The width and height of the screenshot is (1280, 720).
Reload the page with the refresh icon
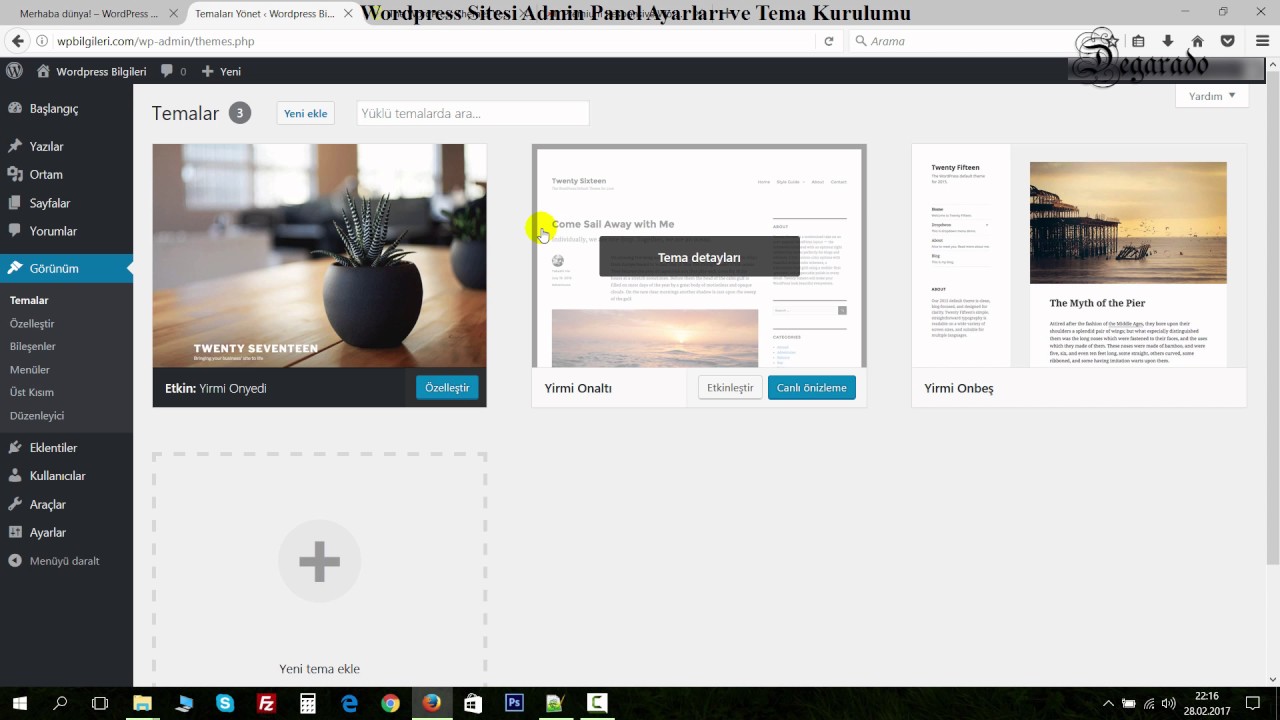click(x=828, y=41)
